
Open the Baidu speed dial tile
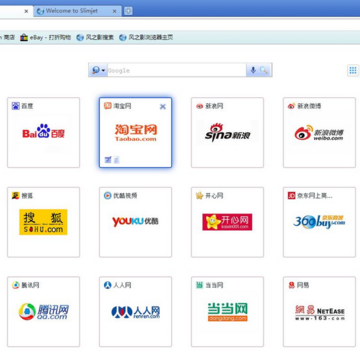44,132
